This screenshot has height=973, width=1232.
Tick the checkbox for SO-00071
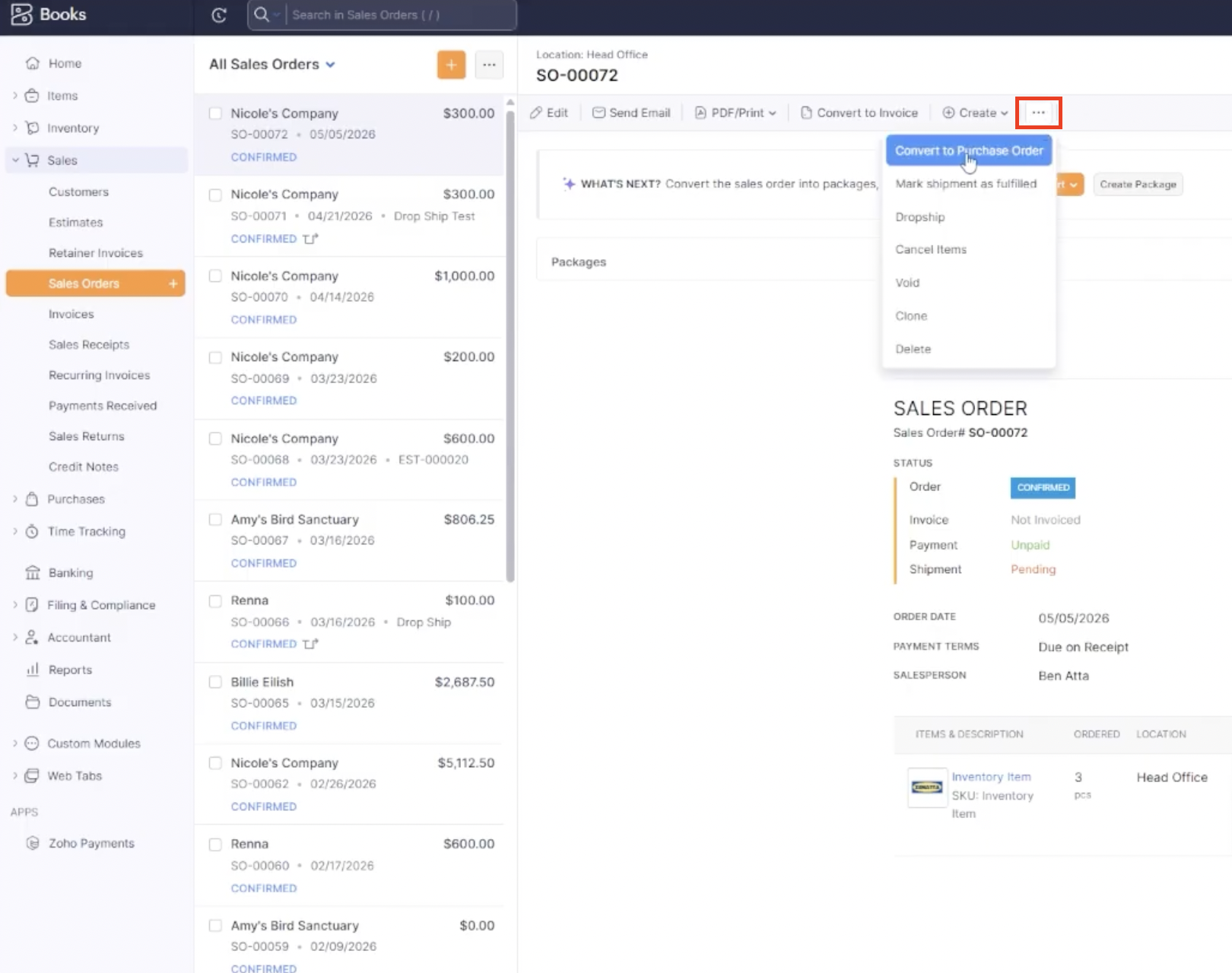click(215, 195)
